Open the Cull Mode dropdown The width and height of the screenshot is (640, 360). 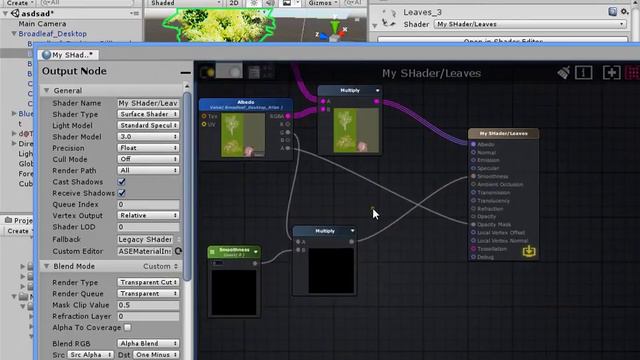pos(148,159)
